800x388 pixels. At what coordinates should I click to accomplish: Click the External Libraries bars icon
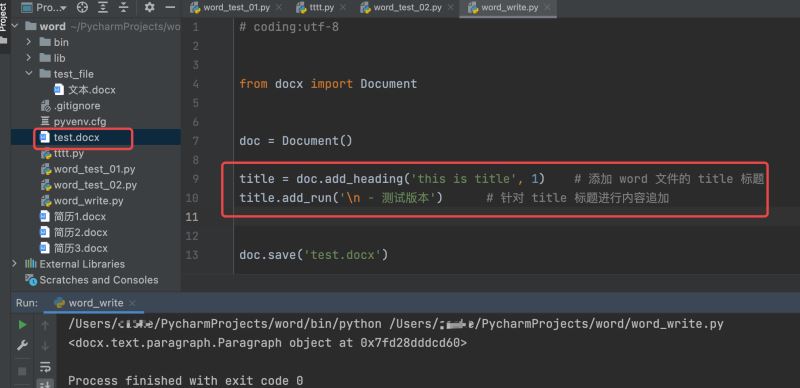pyautogui.click(x=31, y=263)
